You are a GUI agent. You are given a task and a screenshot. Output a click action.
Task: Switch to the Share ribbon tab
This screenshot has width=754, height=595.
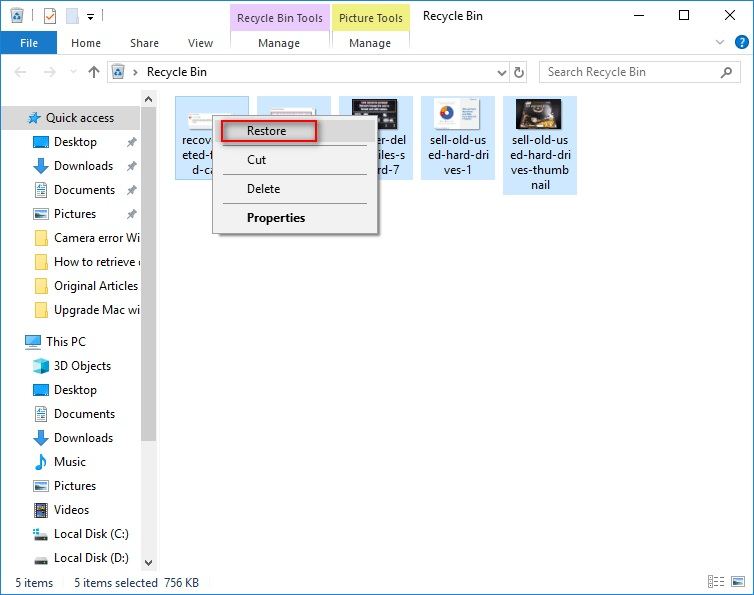(144, 43)
